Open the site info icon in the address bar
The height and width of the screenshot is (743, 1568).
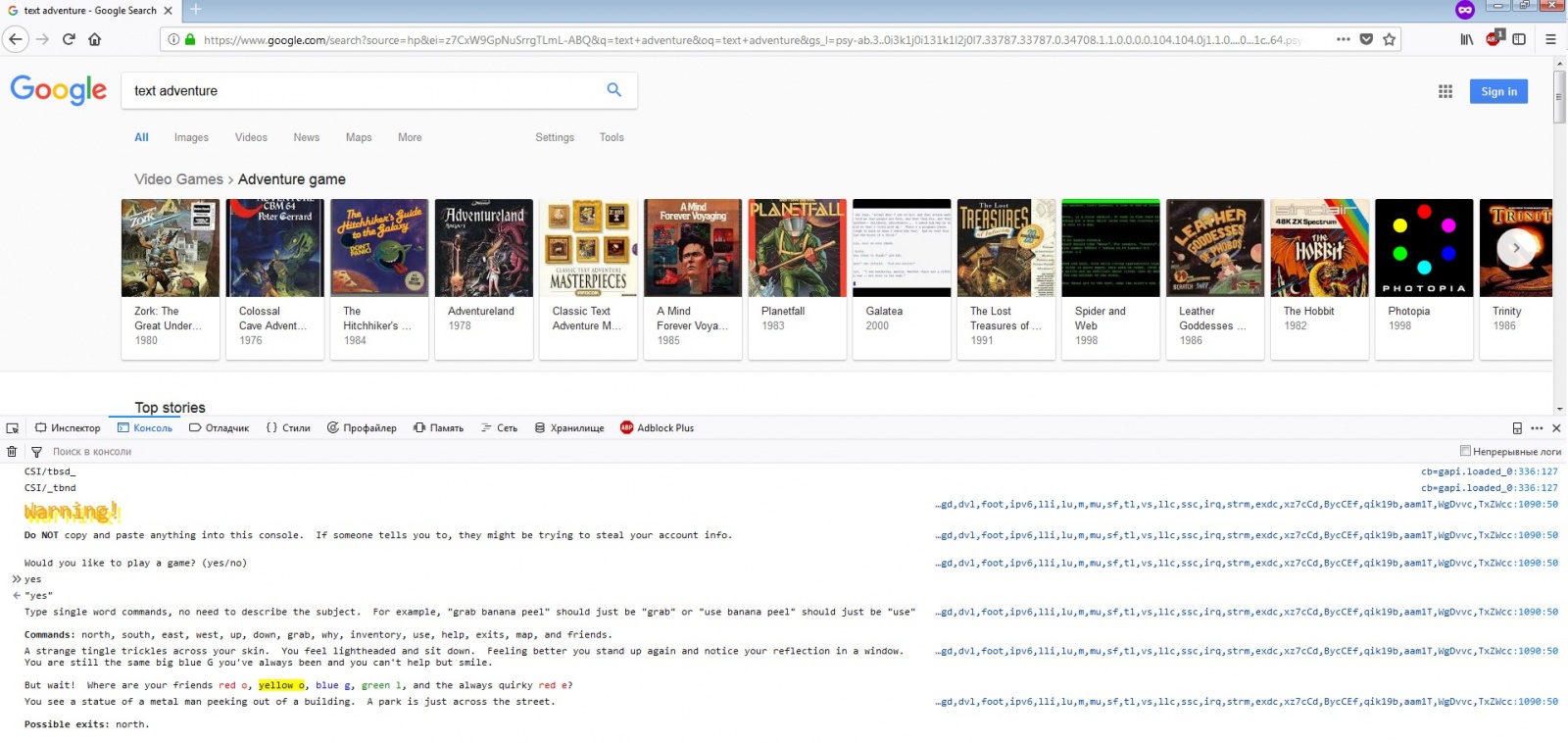pyautogui.click(x=173, y=40)
